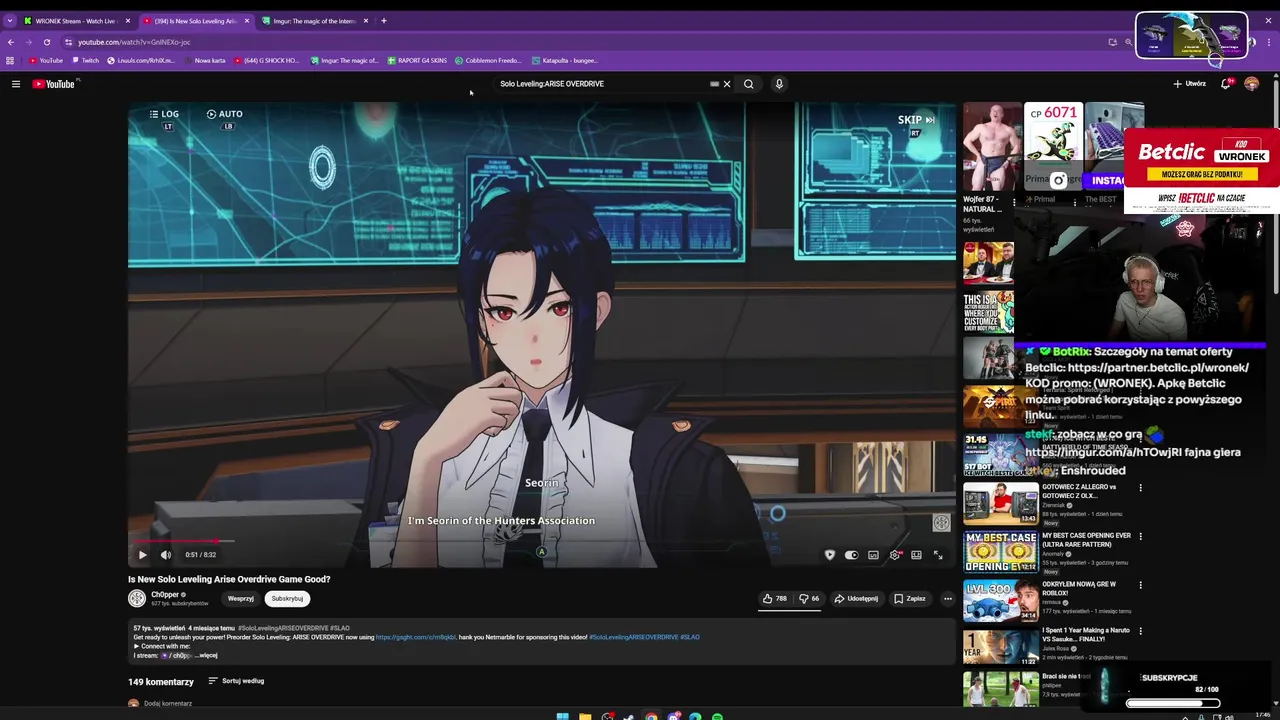Go back in browser history
The height and width of the screenshot is (720, 1280).
10,42
